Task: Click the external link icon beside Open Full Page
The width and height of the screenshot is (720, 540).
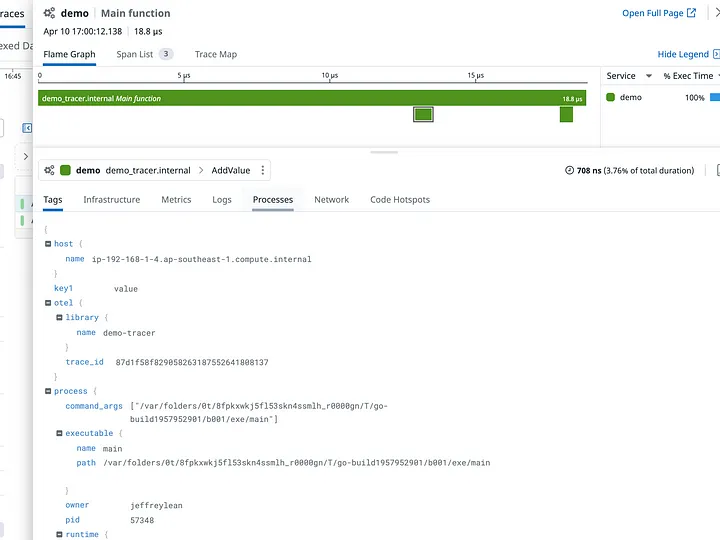Action: pyautogui.click(x=691, y=13)
